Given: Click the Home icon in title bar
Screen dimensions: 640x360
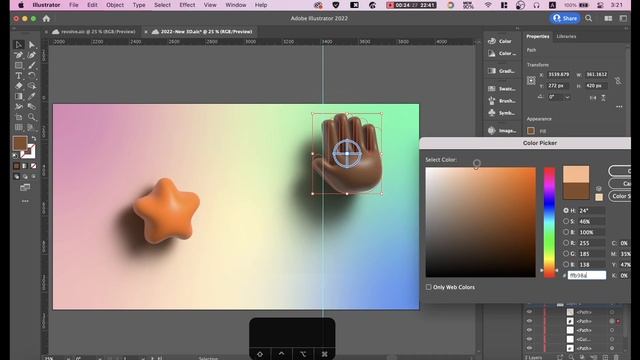Looking at the screenshot, I should (x=46, y=18).
